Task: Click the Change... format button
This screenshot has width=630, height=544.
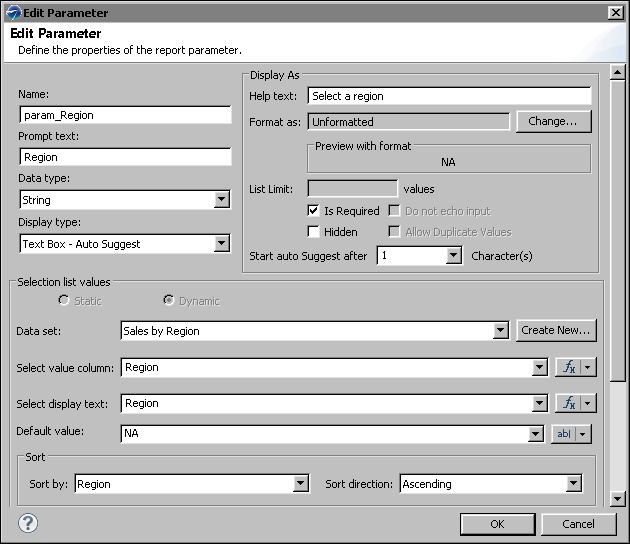Action: point(554,121)
